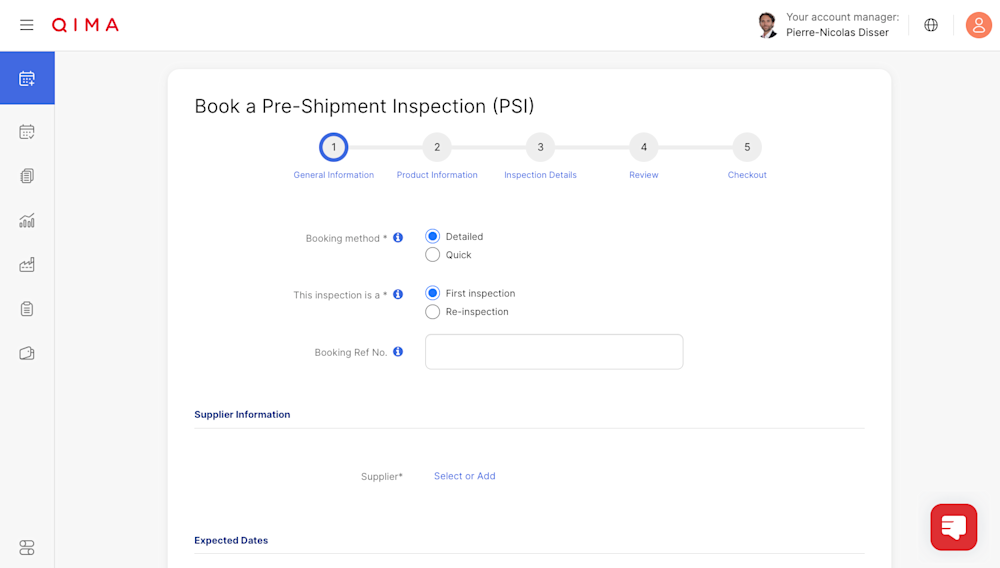Go to step 2 Product Information

437,147
